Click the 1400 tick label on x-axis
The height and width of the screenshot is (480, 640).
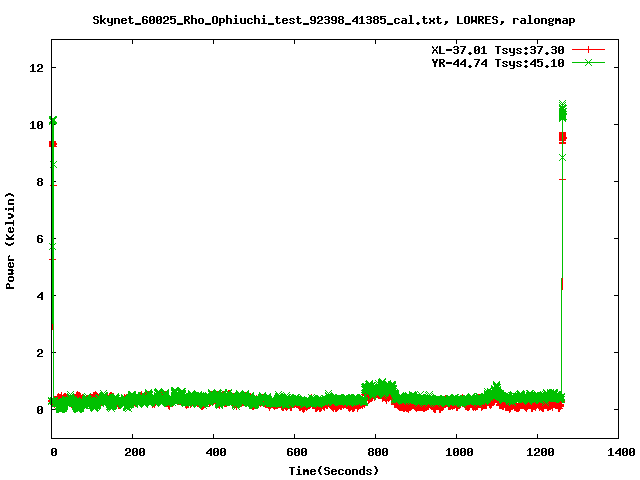pos(619,452)
